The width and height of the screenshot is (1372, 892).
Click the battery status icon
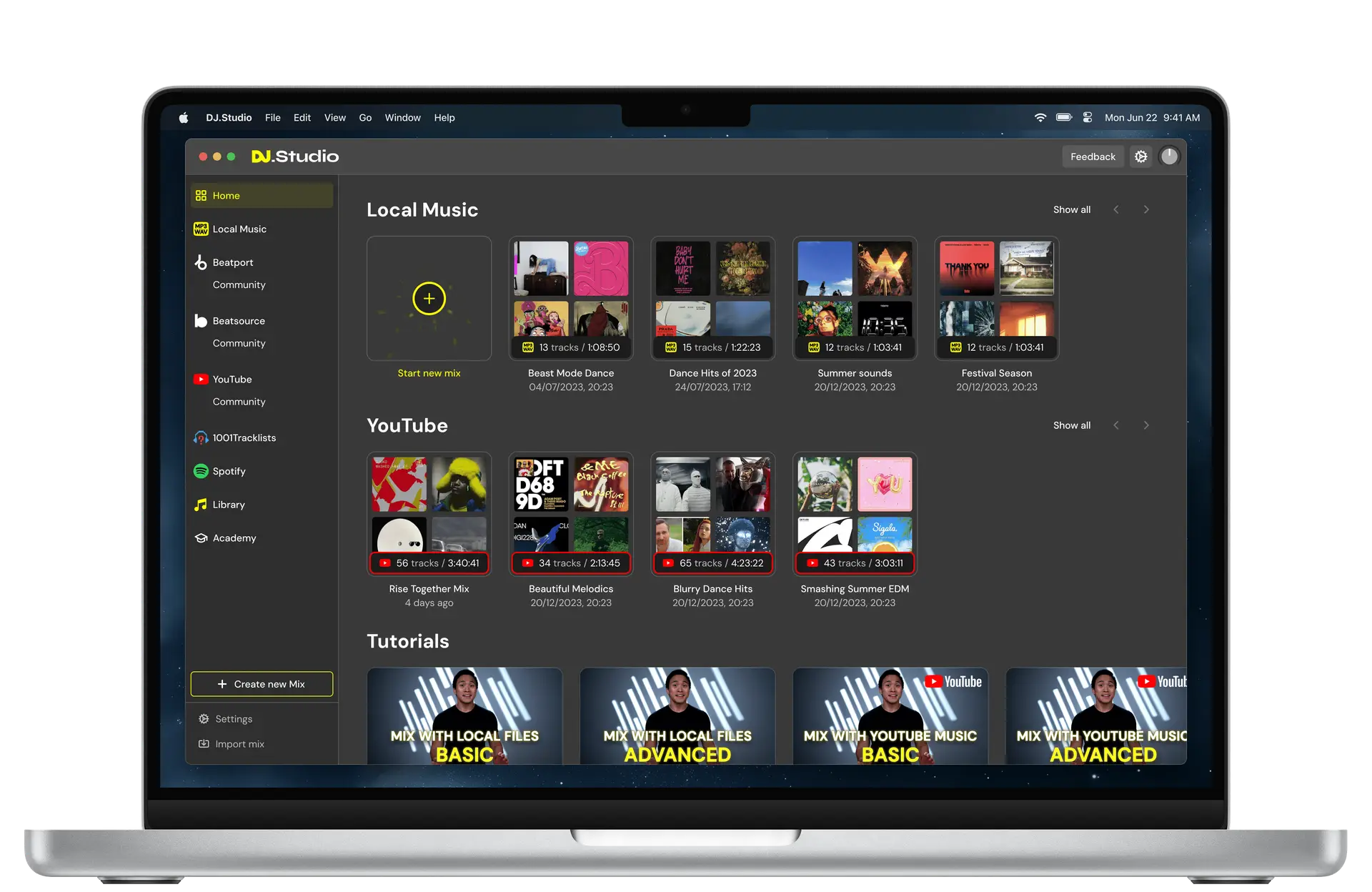1064,118
